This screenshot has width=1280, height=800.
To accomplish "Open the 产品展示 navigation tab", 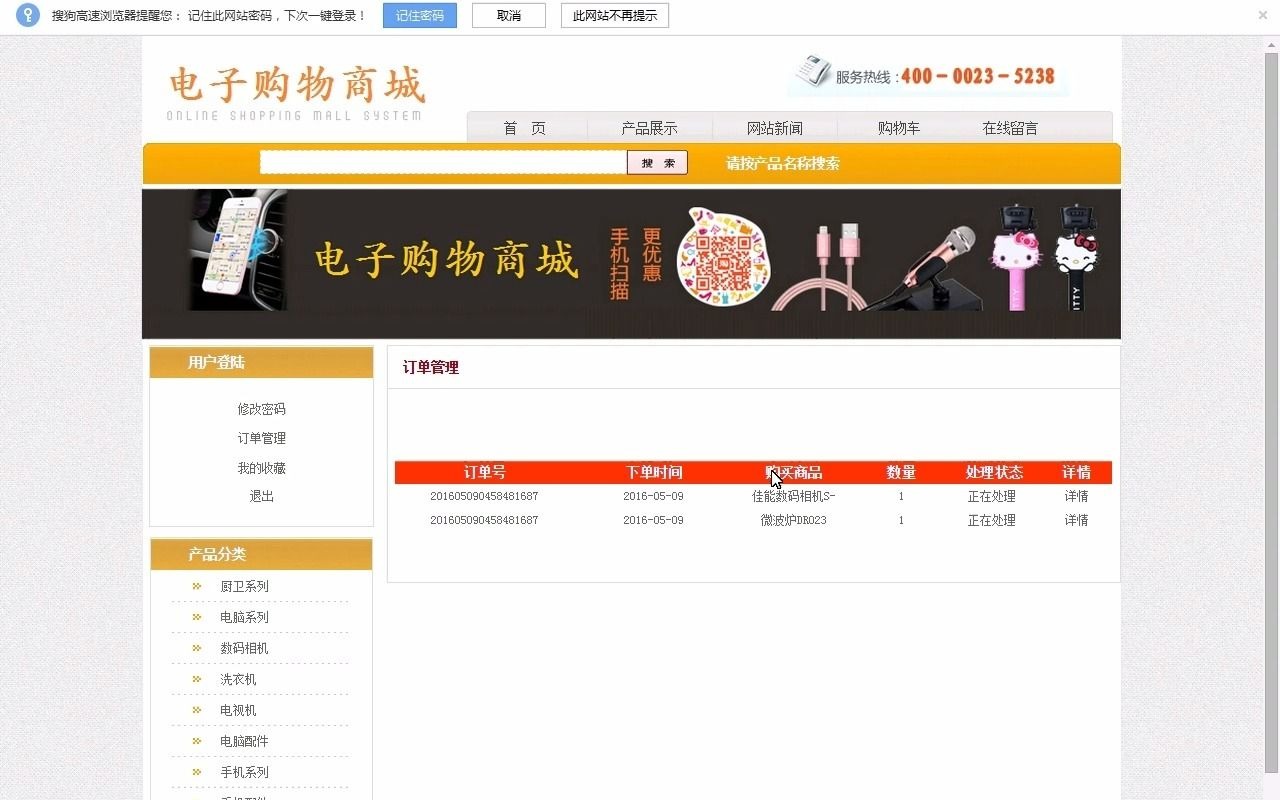I will [x=649, y=128].
